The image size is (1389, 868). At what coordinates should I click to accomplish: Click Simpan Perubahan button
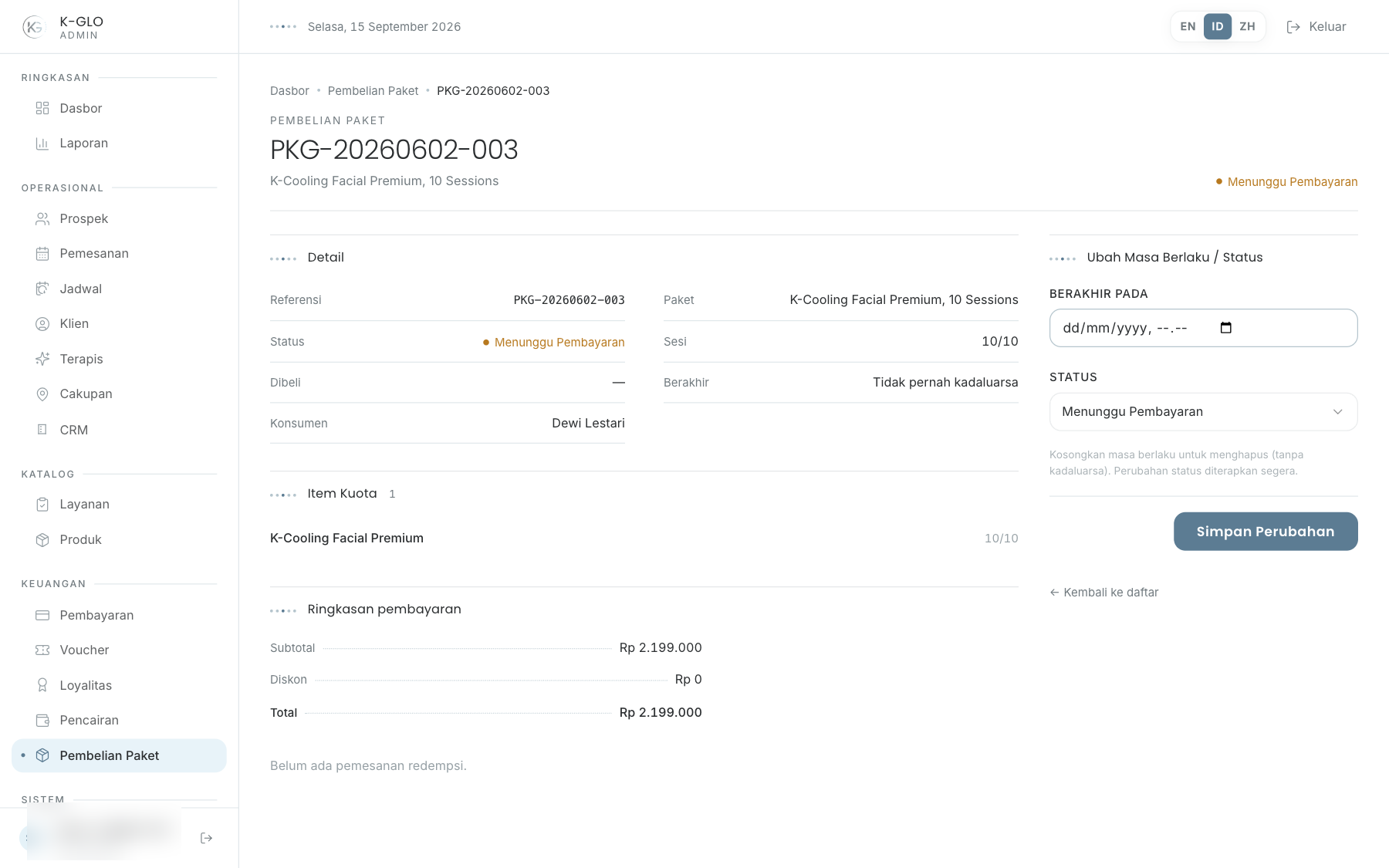tap(1266, 532)
